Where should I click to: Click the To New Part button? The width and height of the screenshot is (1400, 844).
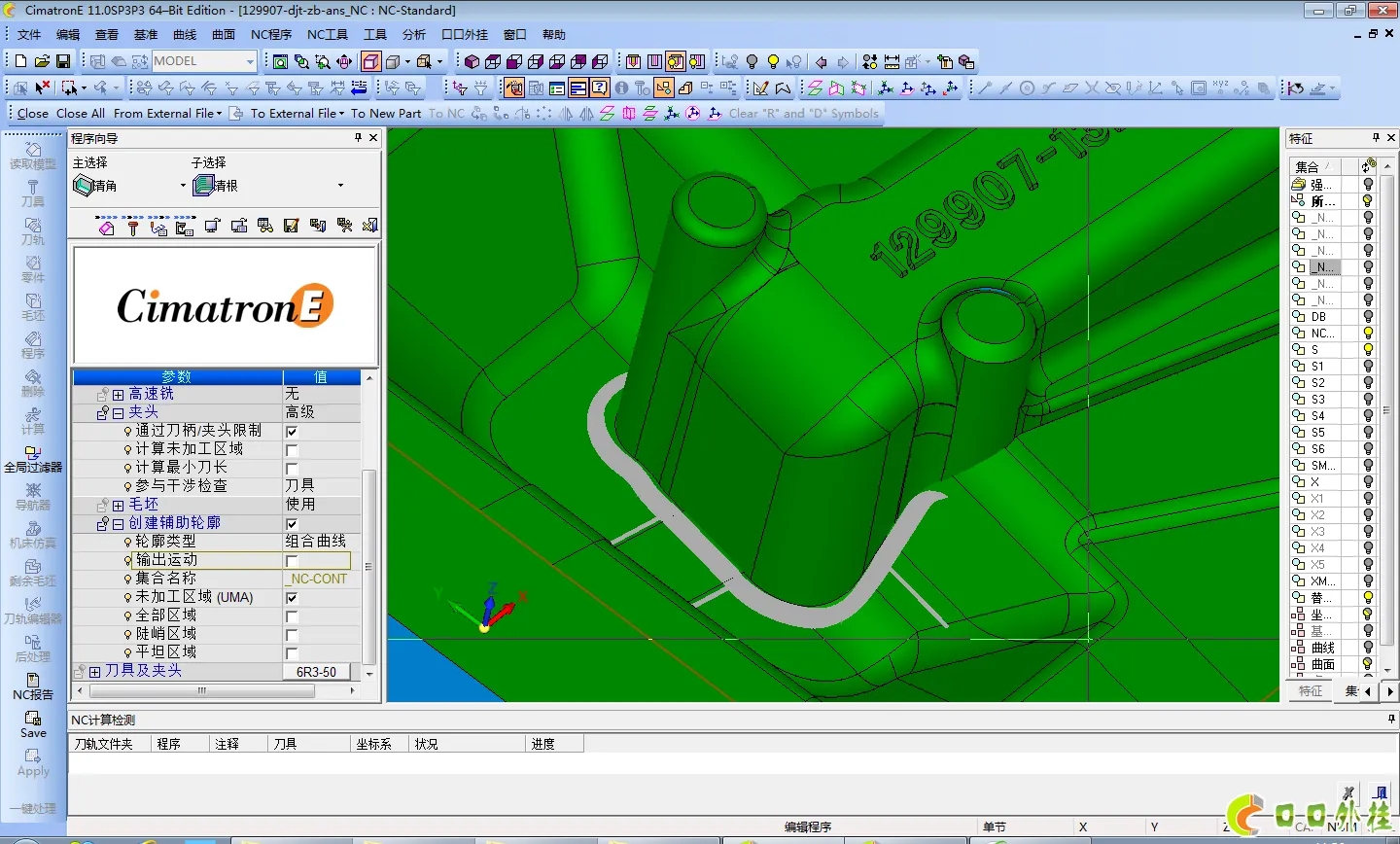point(386,114)
